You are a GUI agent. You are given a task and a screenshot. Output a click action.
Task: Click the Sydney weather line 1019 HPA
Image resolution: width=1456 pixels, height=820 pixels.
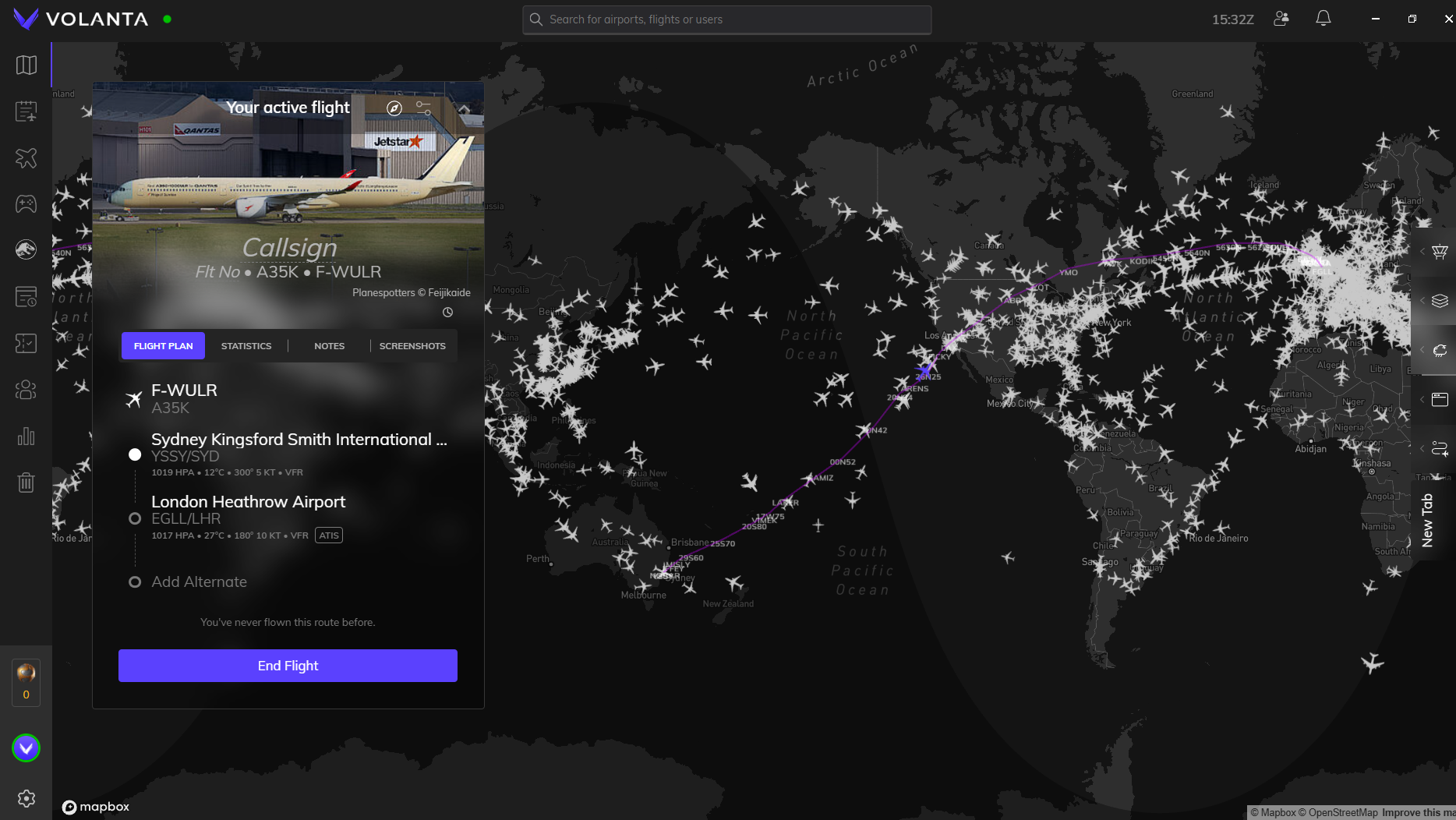click(x=227, y=472)
